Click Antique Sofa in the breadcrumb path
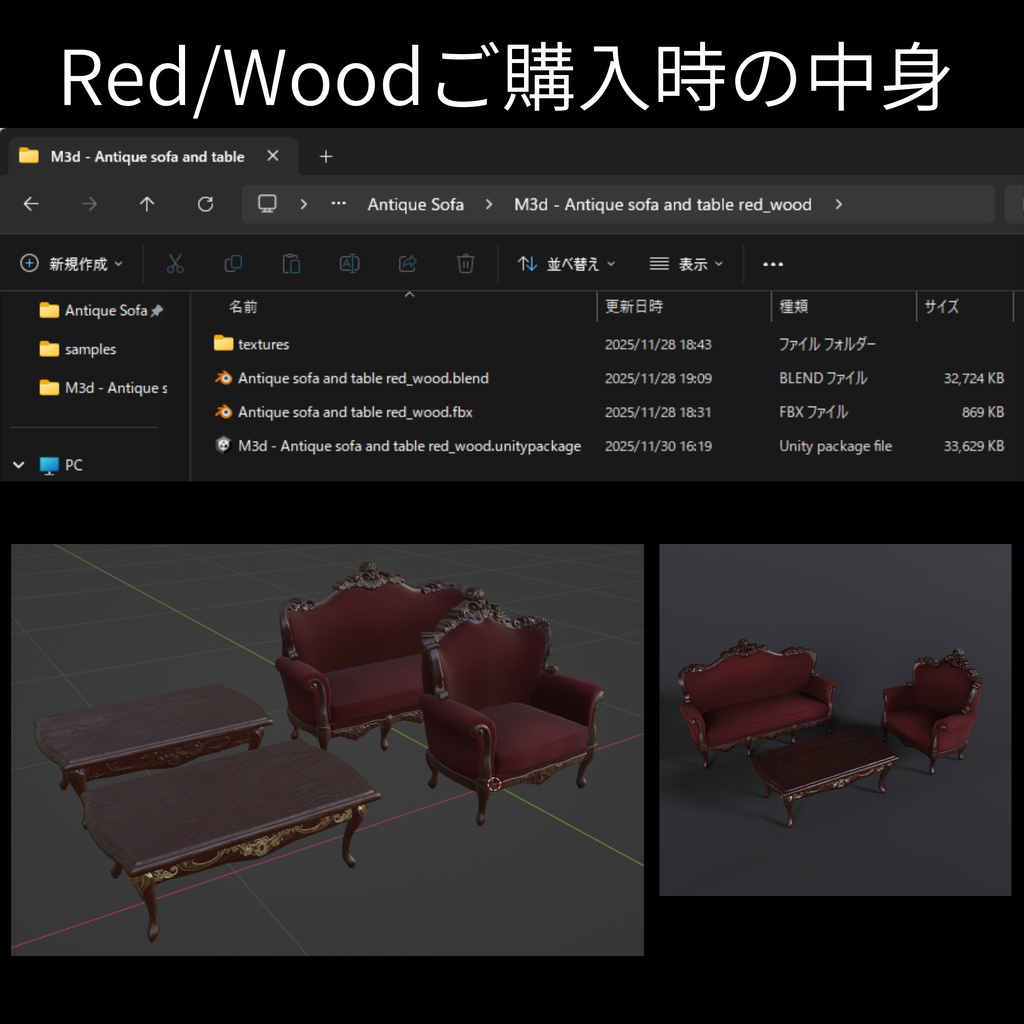The image size is (1024, 1024). tap(415, 204)
